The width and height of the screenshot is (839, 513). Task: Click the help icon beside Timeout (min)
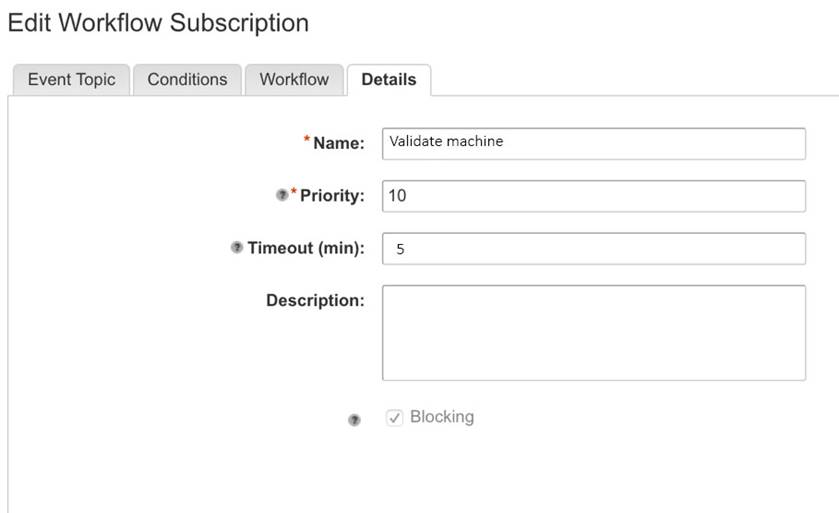coord(237,248)
